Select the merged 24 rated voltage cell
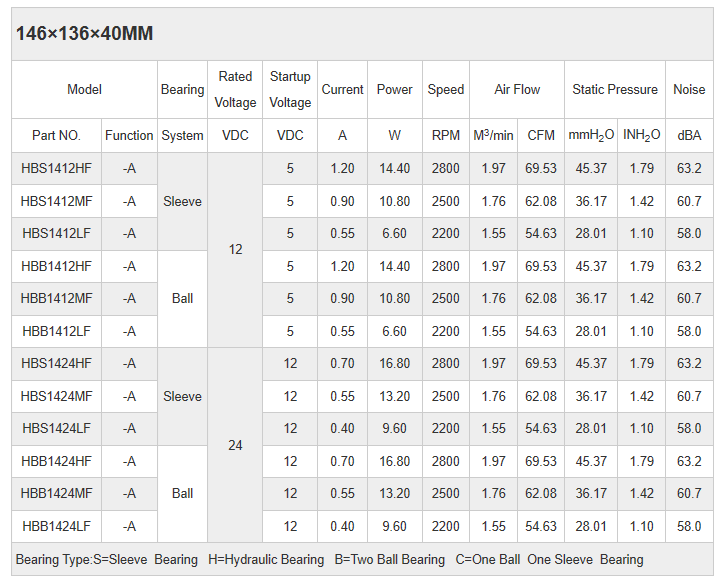This screenshot has width=726, height=588. 235,445
